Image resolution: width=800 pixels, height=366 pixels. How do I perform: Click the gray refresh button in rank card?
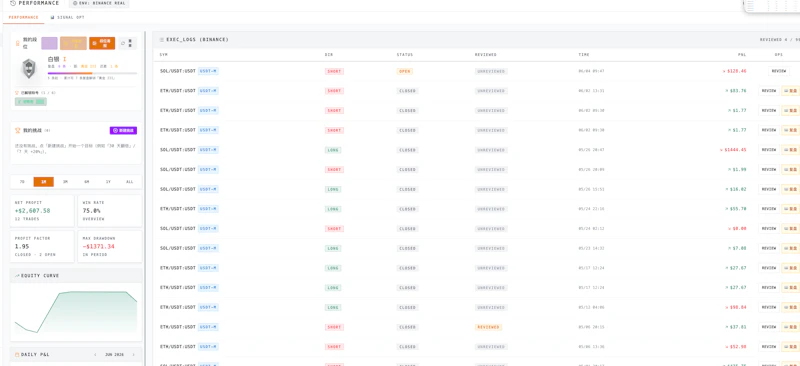click(128, 43)
